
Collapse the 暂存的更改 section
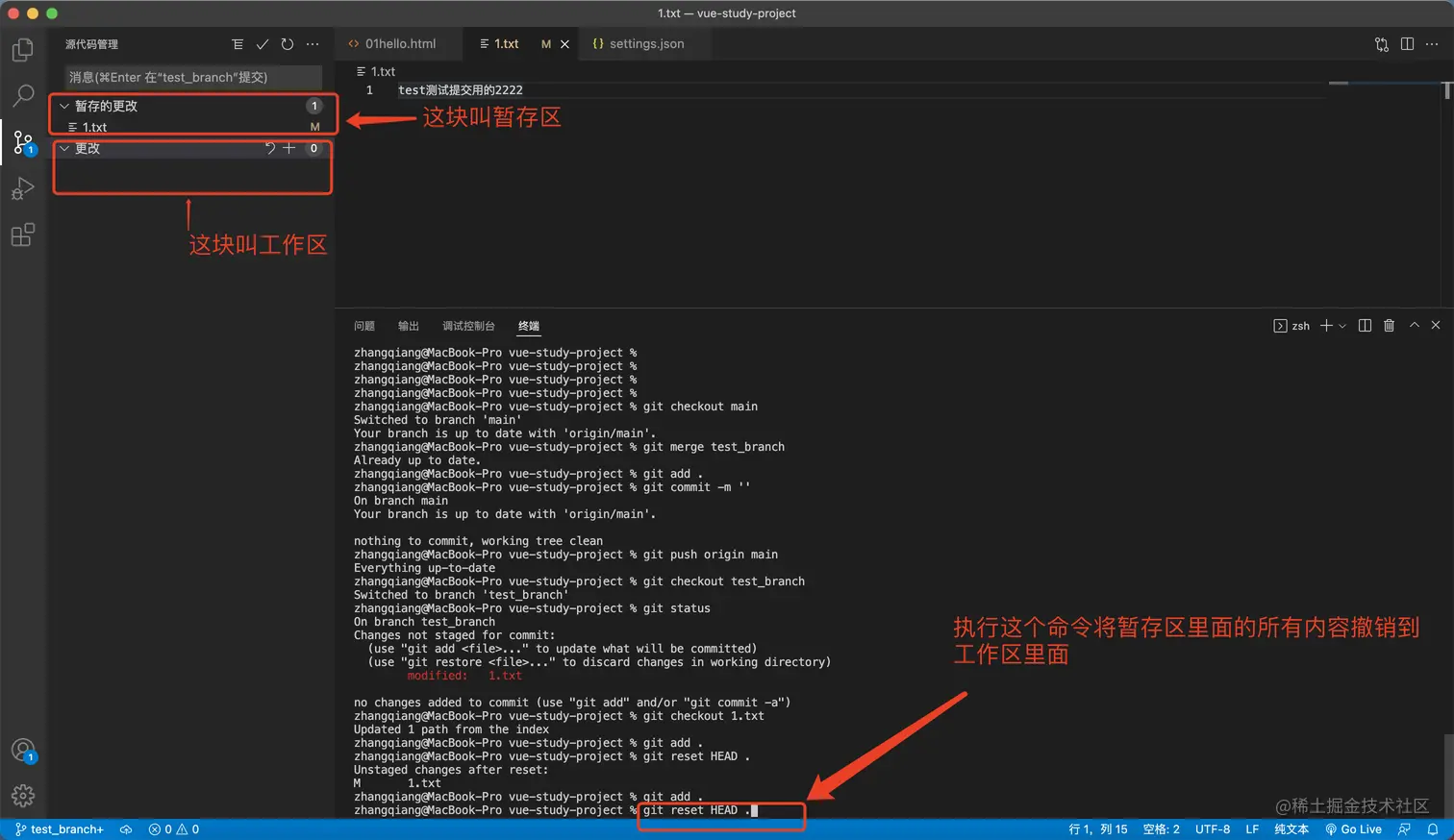pyautogui.click(x=64, y=106)
